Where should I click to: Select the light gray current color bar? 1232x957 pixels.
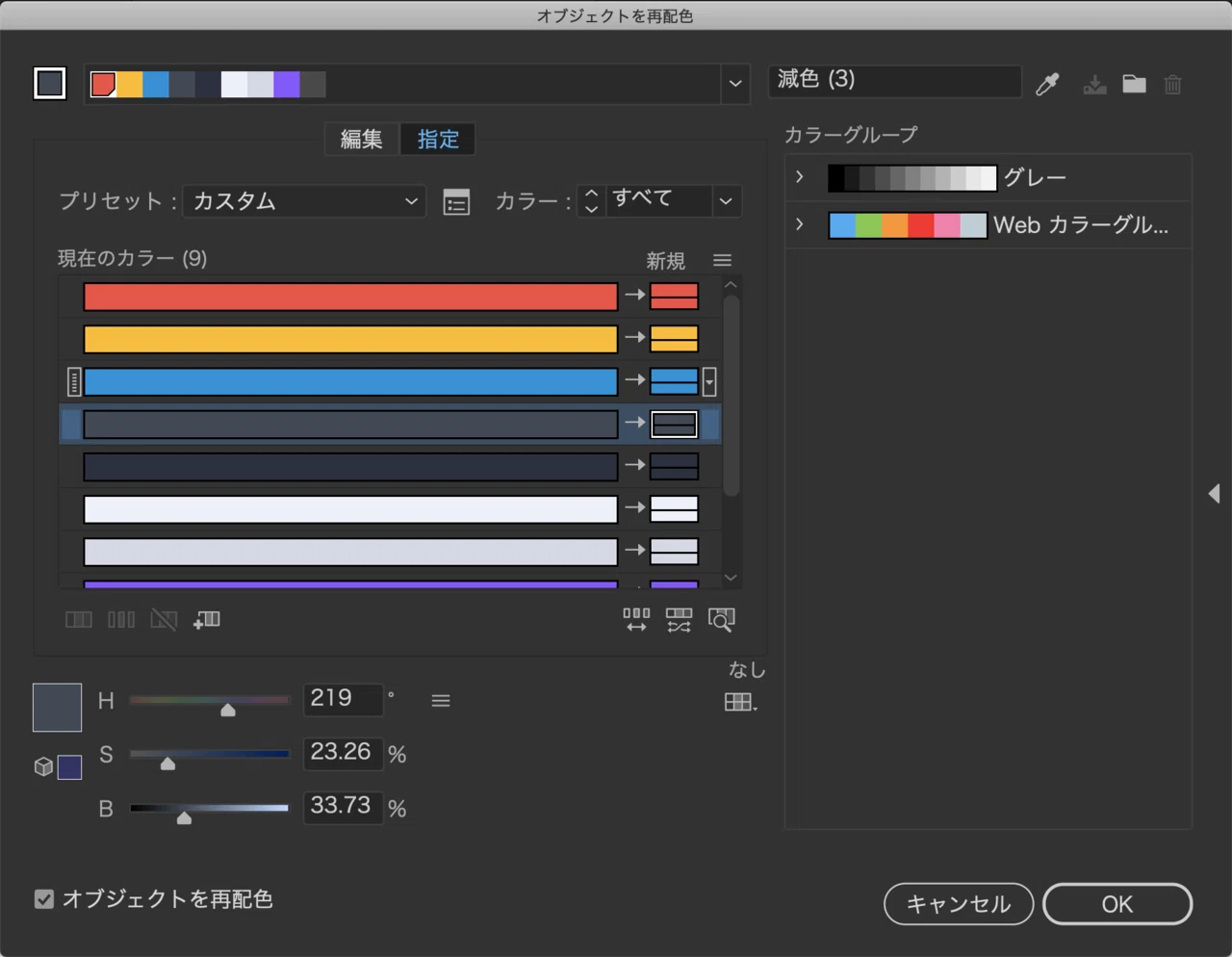[350, 551]
